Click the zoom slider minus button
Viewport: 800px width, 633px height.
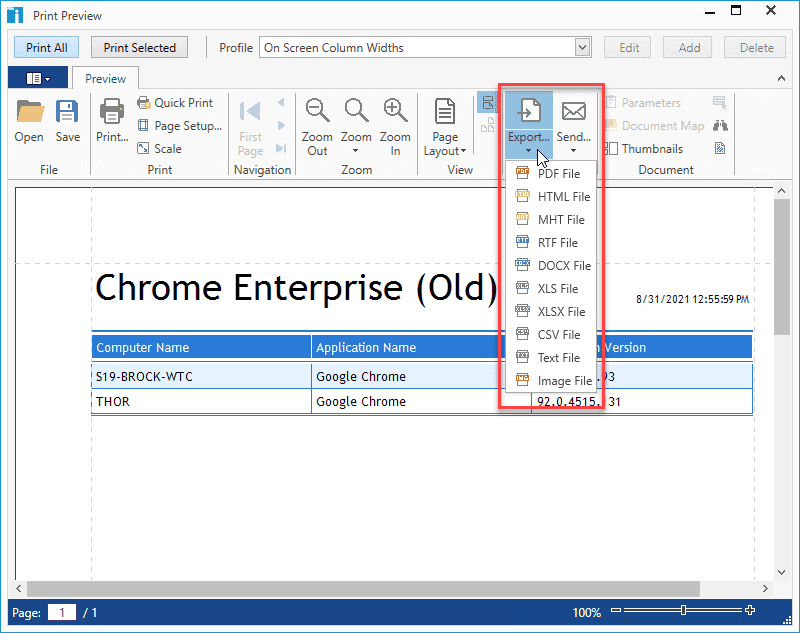click(616, 610)
